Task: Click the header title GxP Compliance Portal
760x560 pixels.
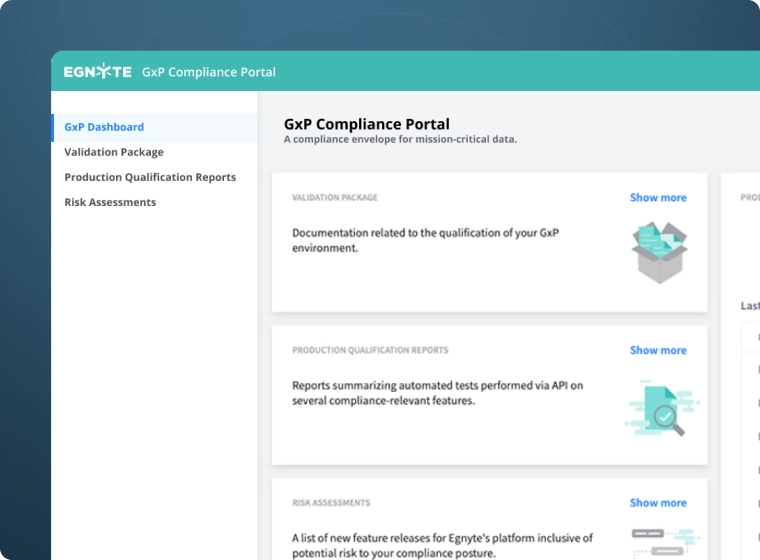Action: click(209, 72)
